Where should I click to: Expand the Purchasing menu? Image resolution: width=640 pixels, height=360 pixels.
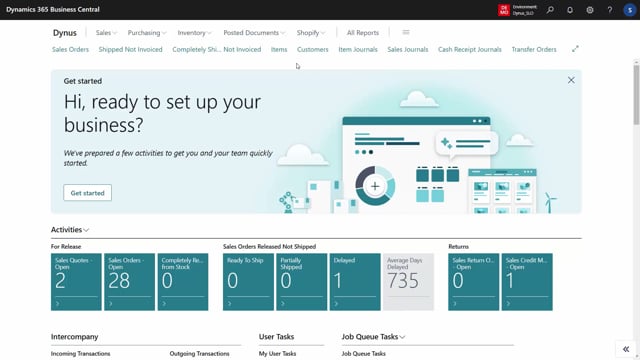(147, 33)
